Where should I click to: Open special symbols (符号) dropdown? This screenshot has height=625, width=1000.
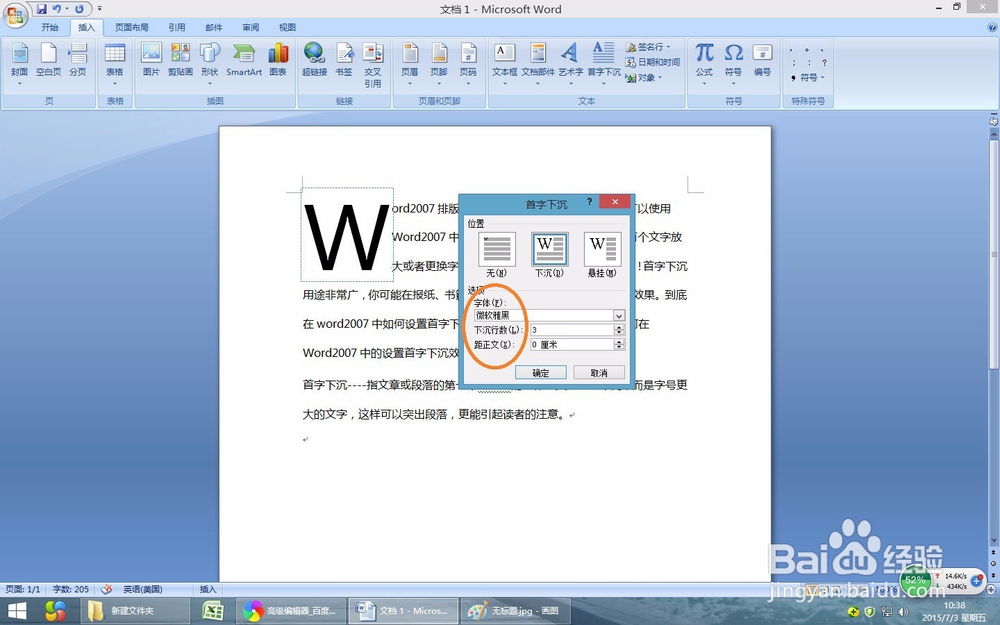(x=807, y=78)
